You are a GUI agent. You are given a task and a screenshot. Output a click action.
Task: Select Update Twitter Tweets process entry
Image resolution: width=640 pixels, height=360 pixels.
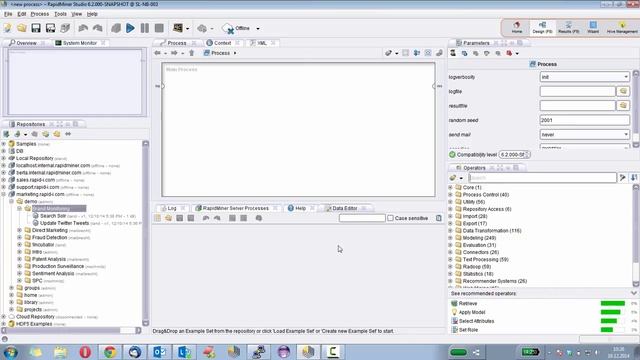pos(64,223)
